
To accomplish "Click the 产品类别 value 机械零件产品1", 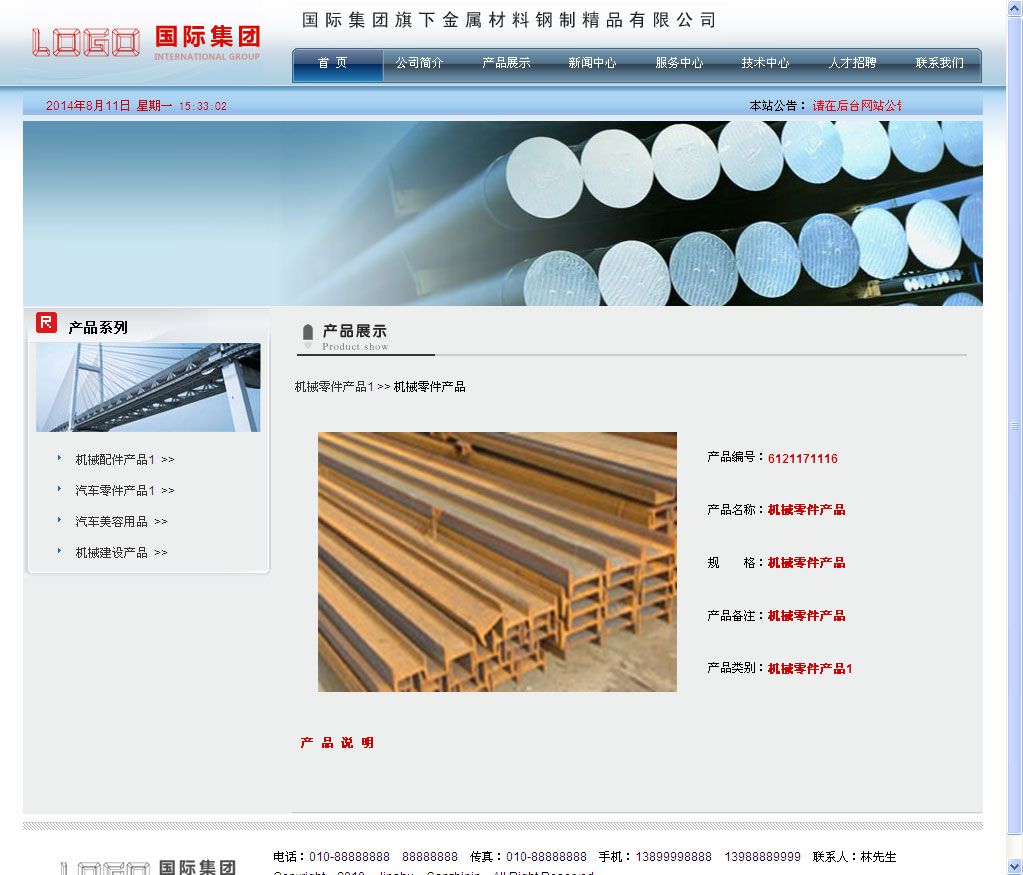I will [x=810, y=669].
